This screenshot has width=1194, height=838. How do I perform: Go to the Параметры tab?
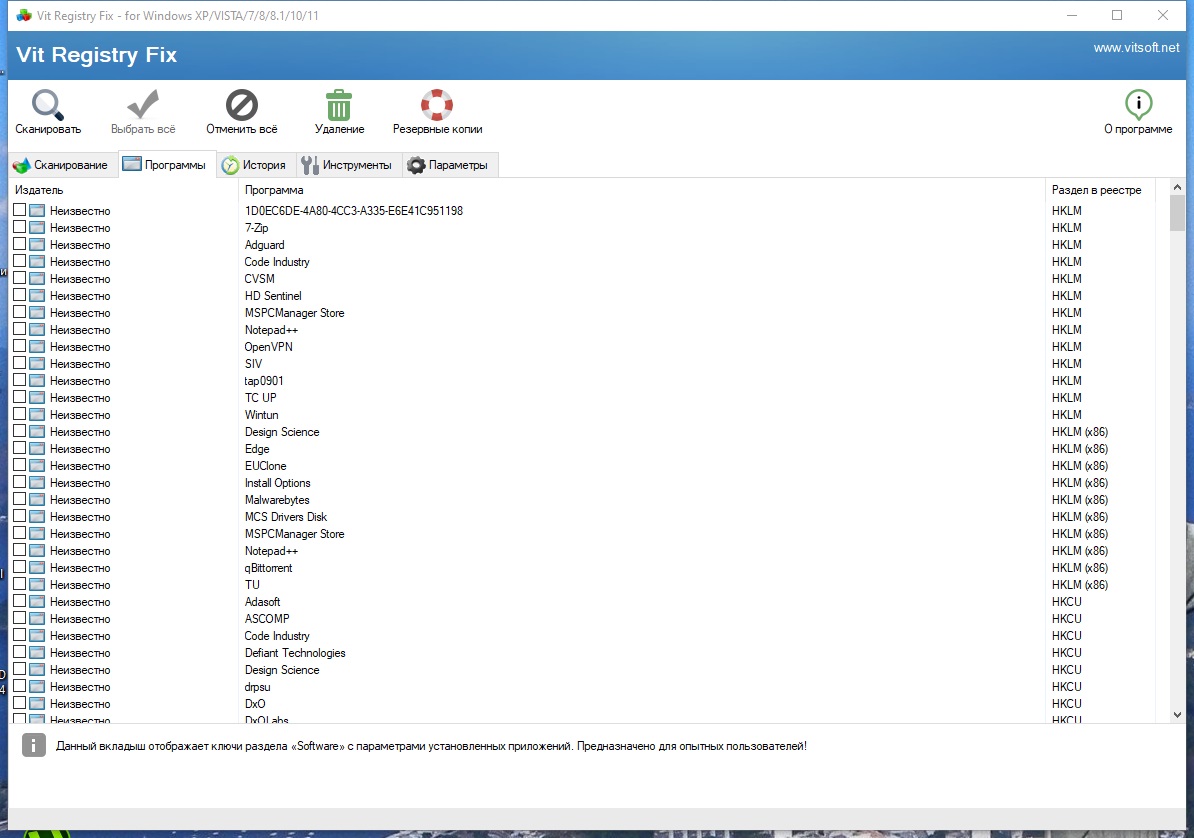[x=449, y=165]
